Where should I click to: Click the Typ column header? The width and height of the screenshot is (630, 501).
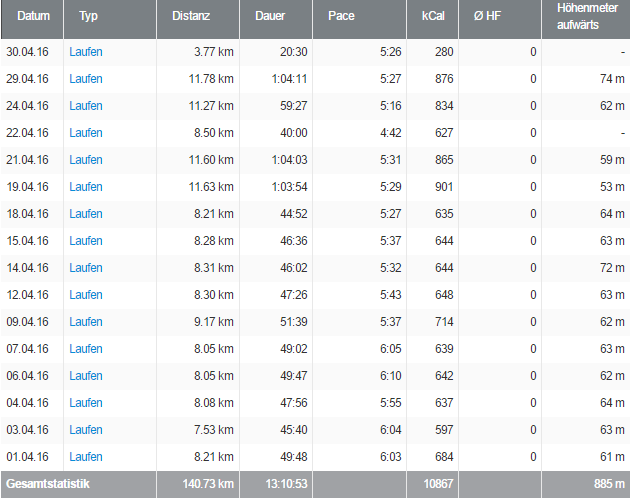[x=89, y=16]
